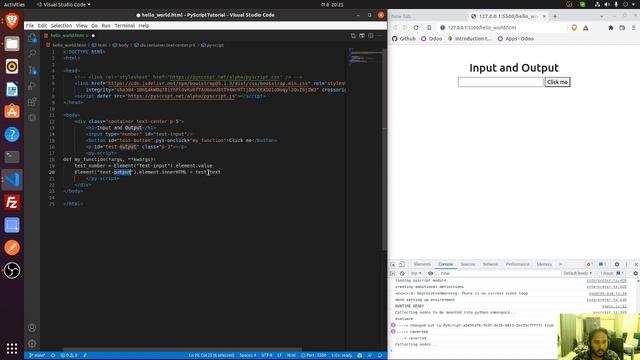Open the Files app from the dock
The height and width of the screenshot is (360, 640).
click(12, 43)
